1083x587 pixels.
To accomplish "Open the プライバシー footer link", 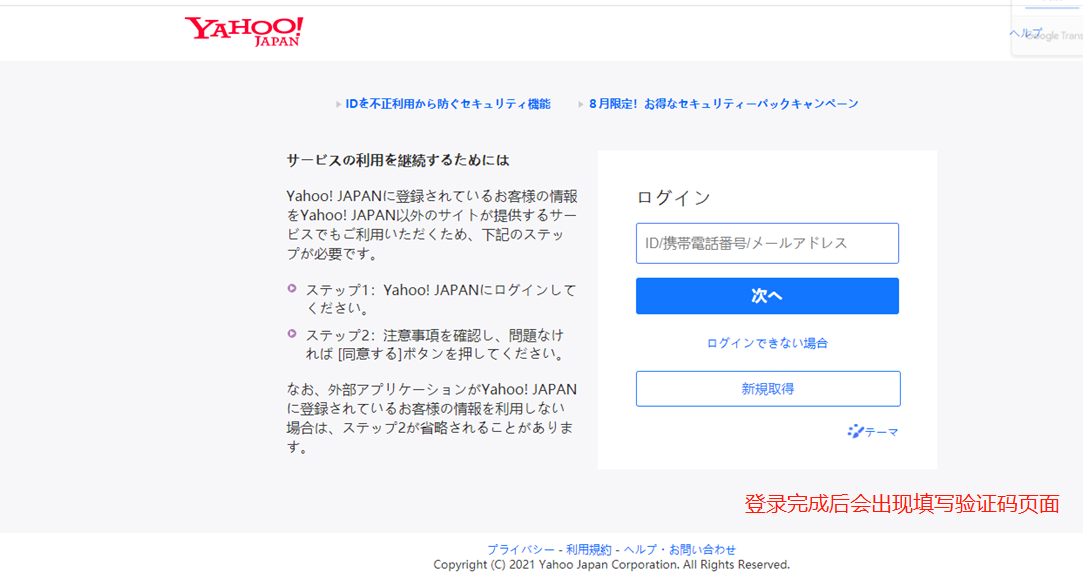I will click(521, 550).
